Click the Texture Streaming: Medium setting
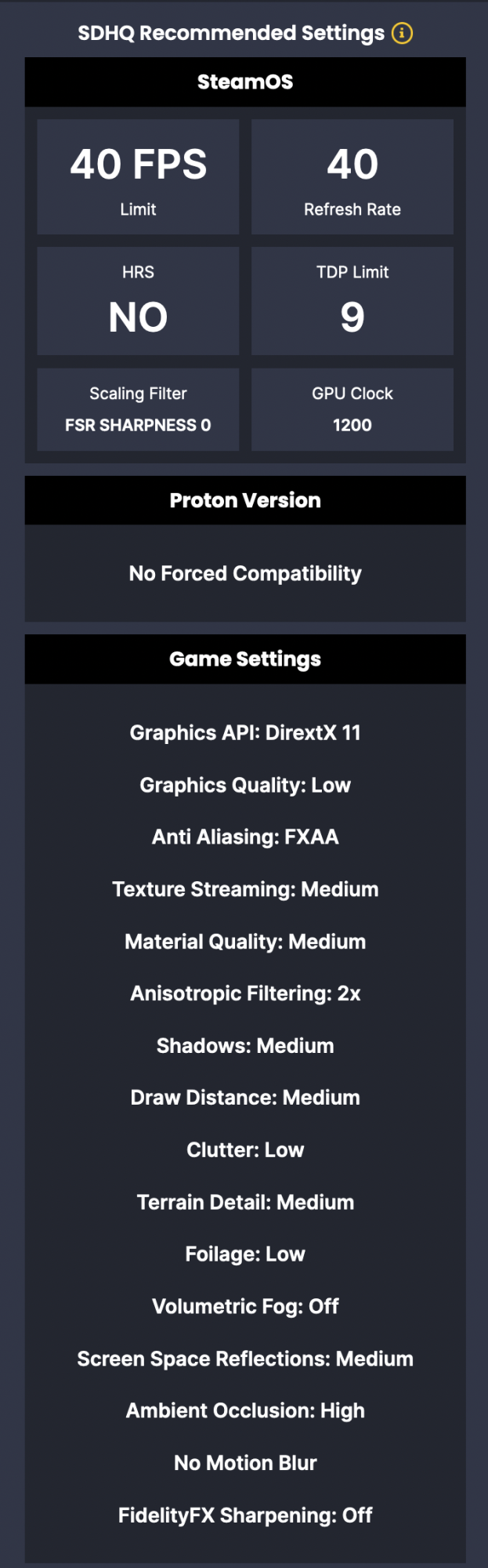Screen dimensions: 488x1568 pos(245,889)
